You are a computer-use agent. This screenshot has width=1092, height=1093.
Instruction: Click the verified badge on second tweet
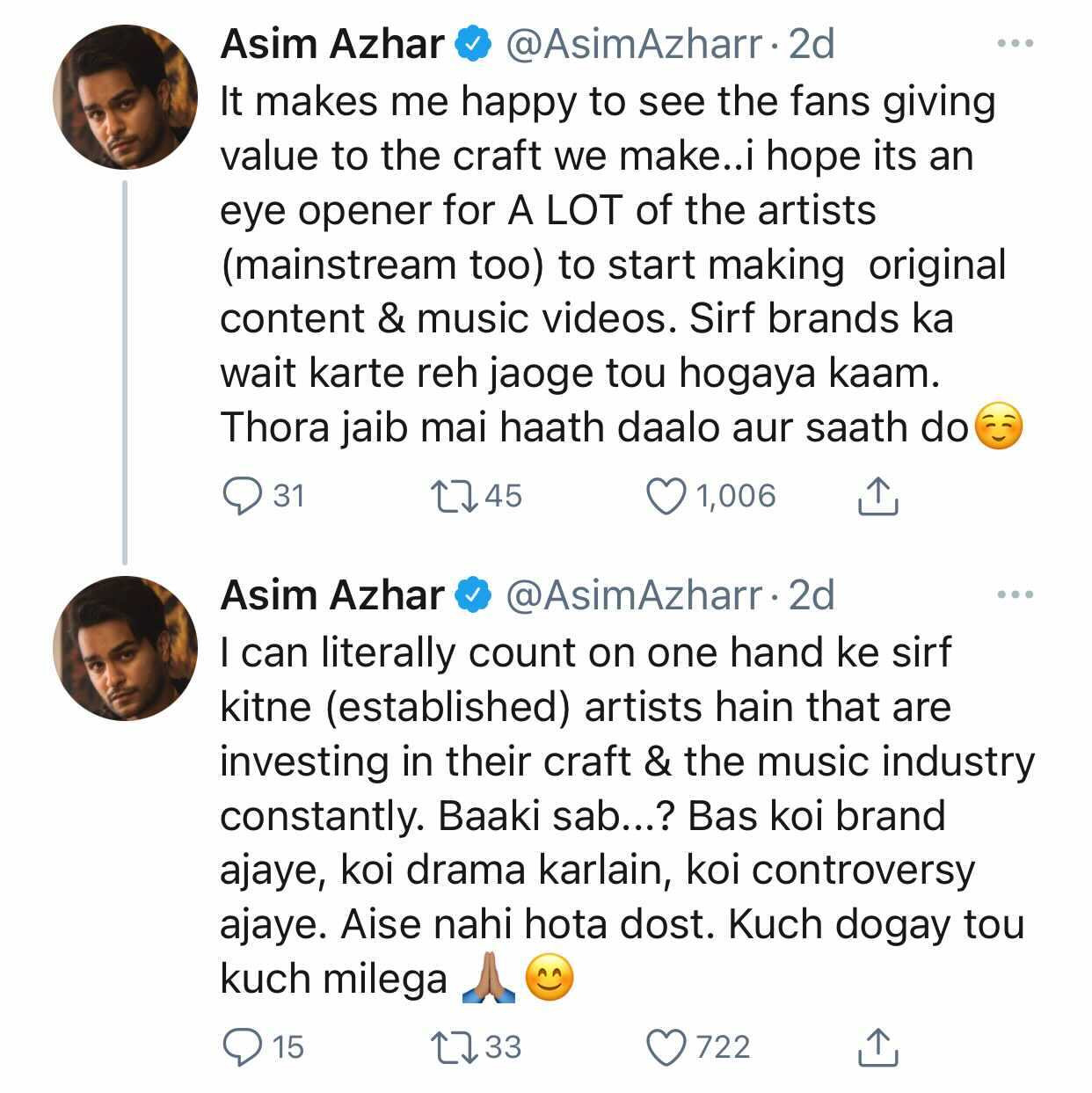click(472, 596)
